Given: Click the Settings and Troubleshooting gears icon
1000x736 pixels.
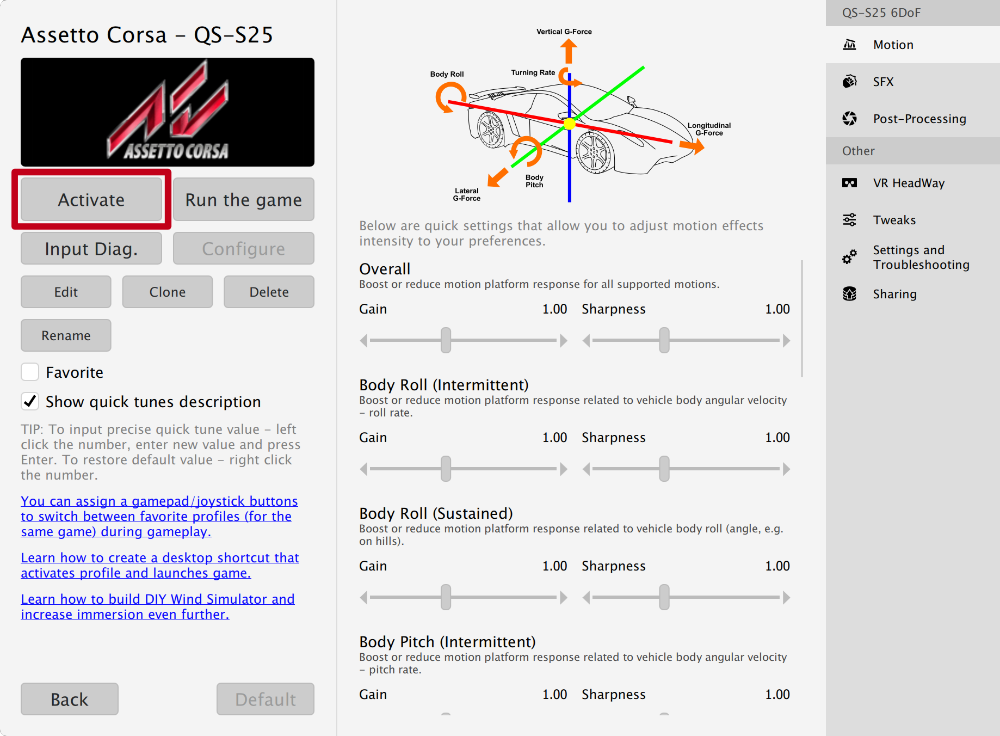Looking at the screenshot, I should point(849,257).
